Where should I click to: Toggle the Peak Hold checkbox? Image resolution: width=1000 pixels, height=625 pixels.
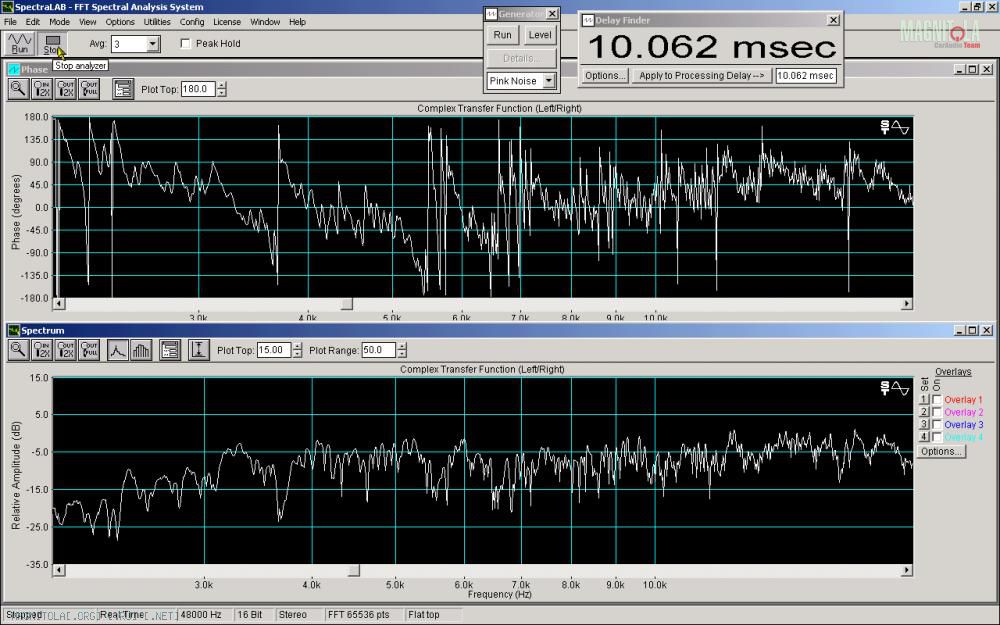pos(186,43)
